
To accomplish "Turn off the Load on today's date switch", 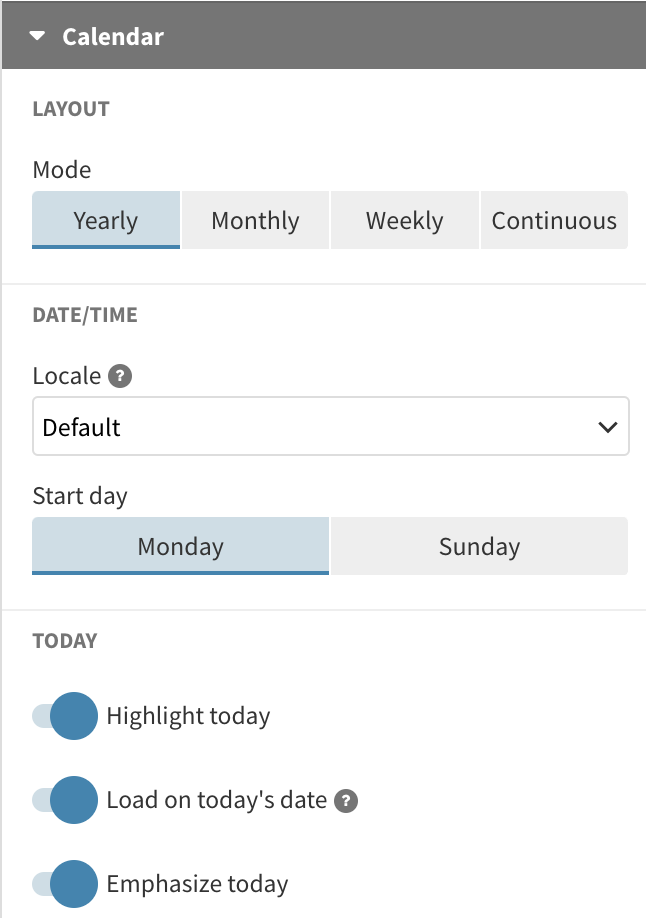I will [x=65, y=800].
